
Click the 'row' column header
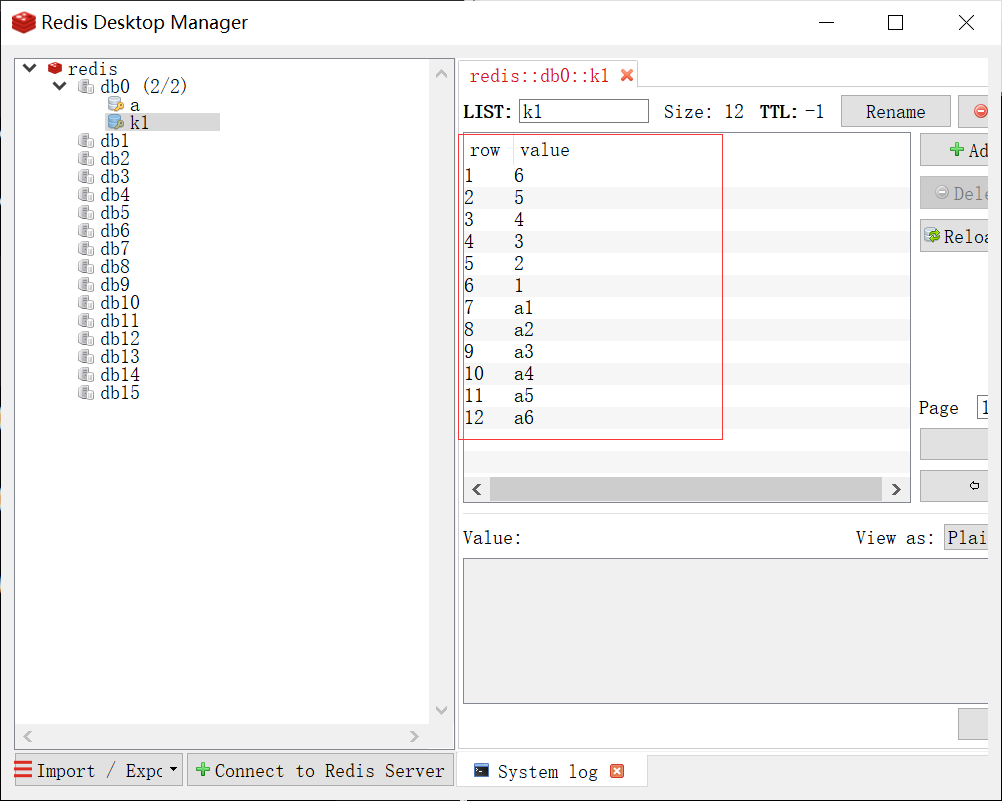[x=488, y=150]
